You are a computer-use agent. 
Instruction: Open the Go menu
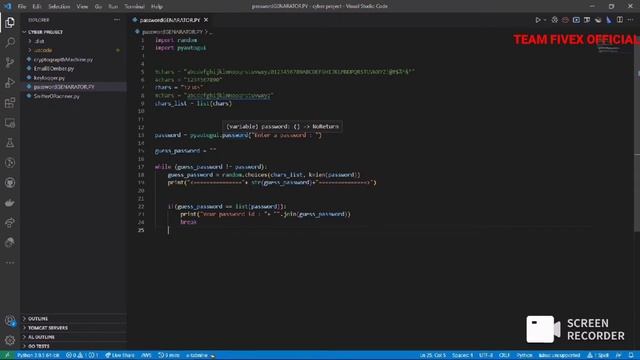click(98, 7)
